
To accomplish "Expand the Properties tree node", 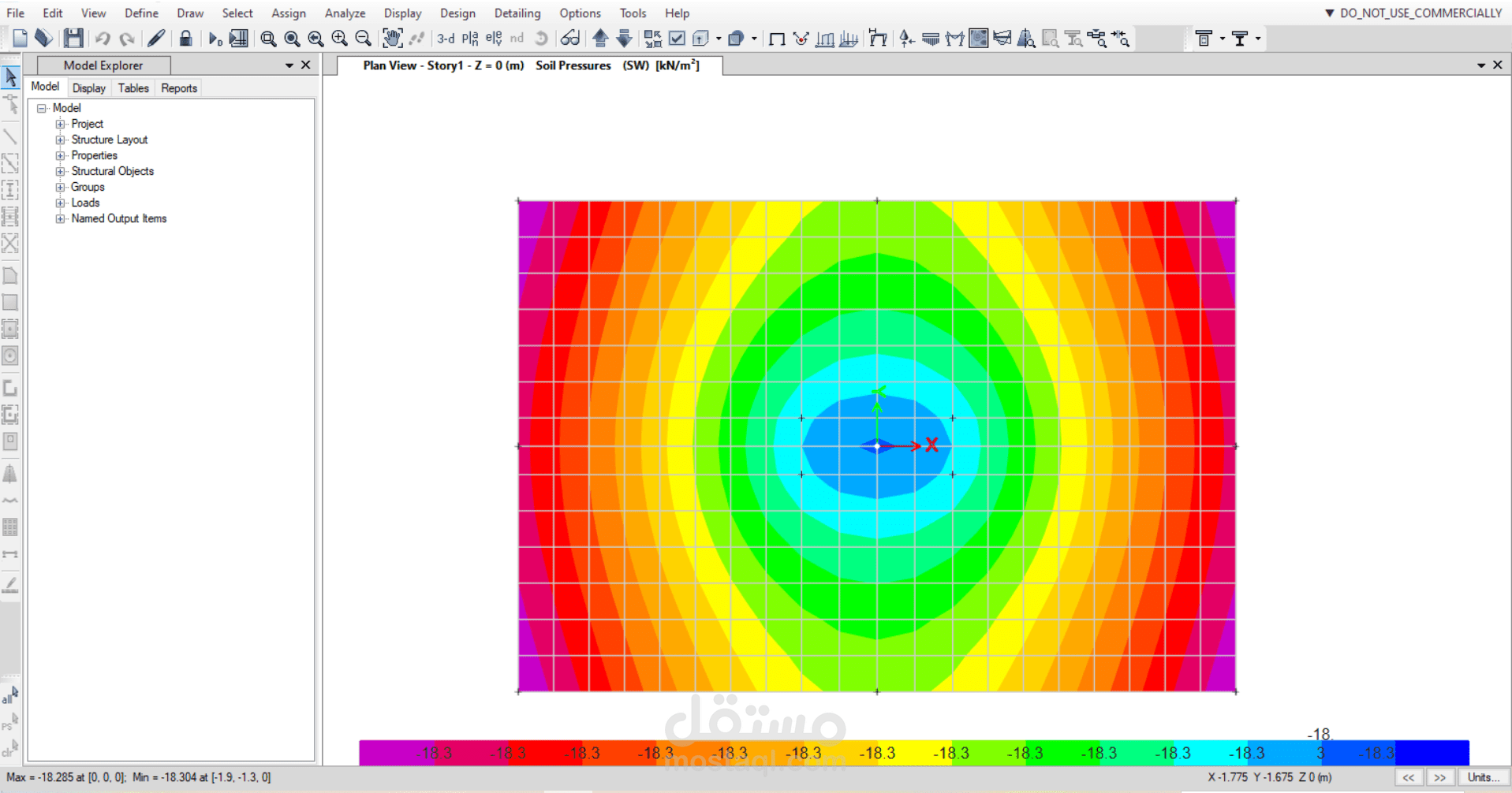I will click(x=60, y=155).
